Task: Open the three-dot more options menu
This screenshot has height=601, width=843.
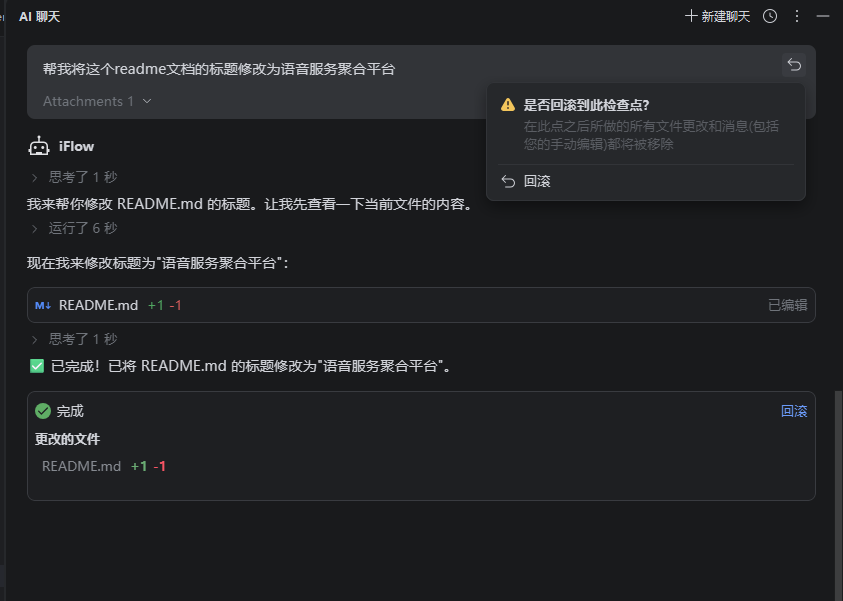Action: pyautogui.click(x=797, y=16)
